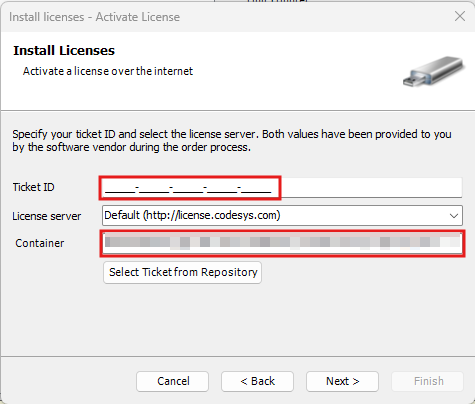475x404 pixels.
Task: Click the Ticket ID label
Action: 33,187
